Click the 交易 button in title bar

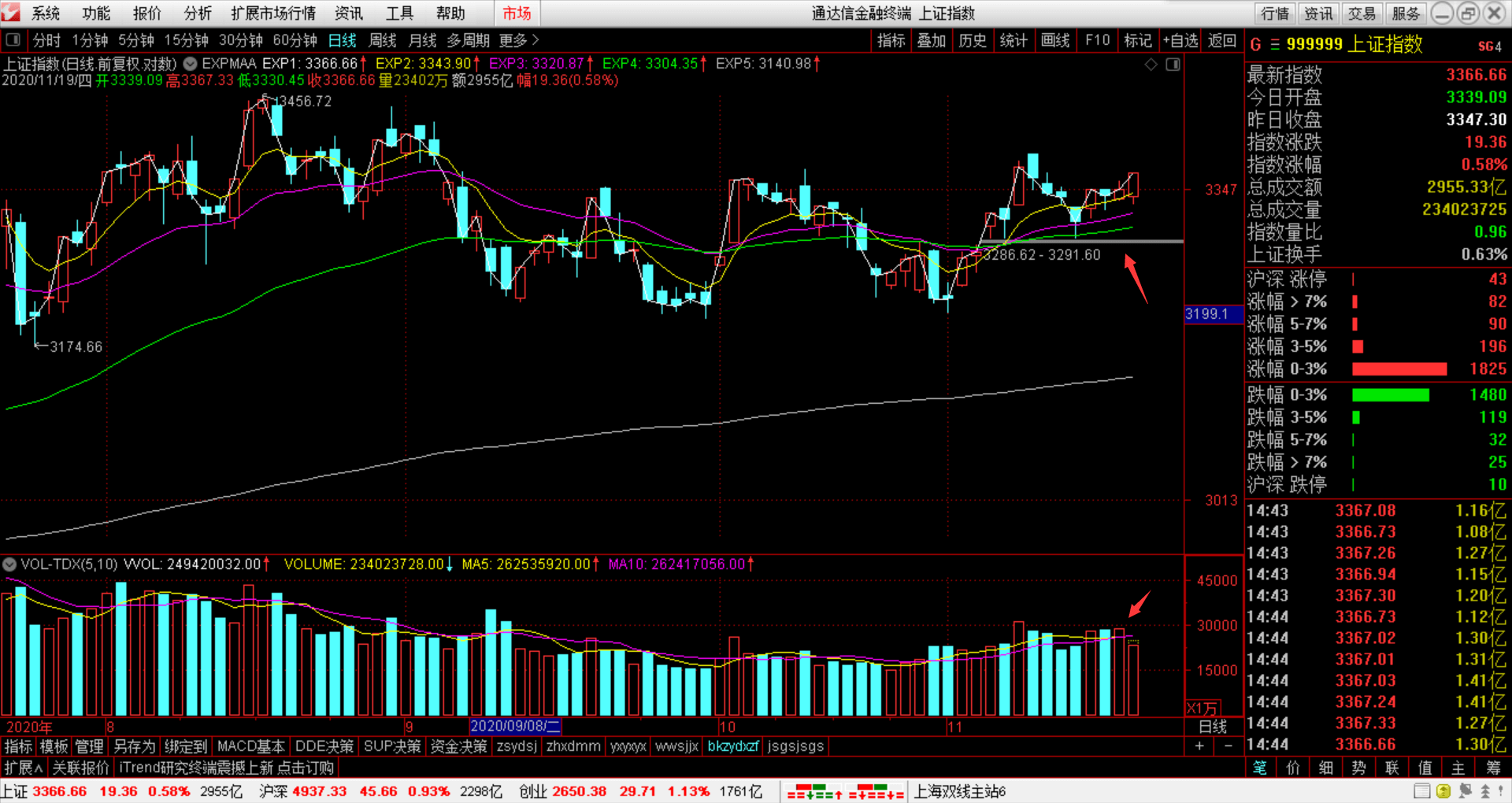click(x=1362, y=13)
